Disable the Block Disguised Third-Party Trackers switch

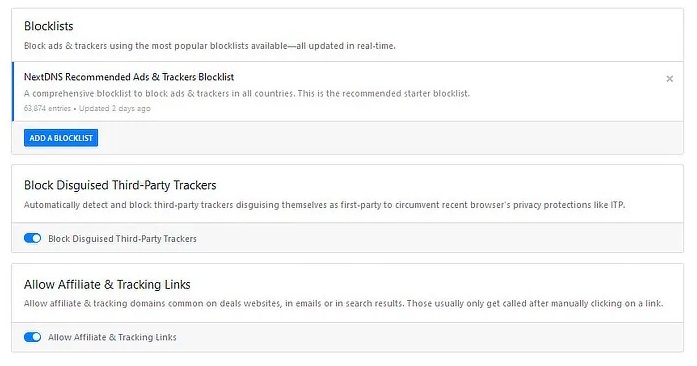point(32,238)
